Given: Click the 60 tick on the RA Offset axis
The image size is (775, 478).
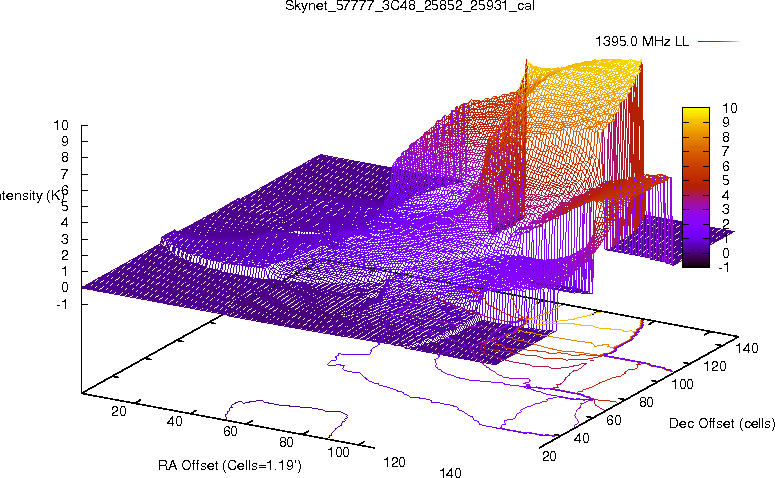Looking at the screenshot, I should click(x=230, y=431).
